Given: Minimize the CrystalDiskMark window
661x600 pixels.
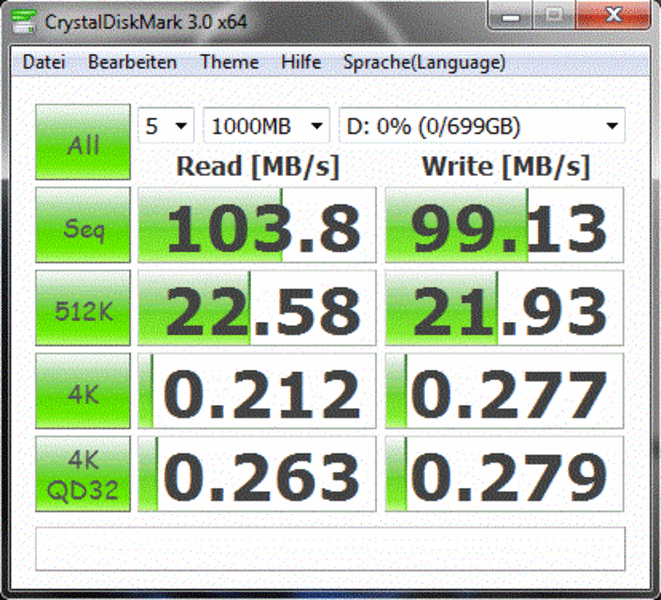Looking at the screenshot, I should [x=511, y=16].
